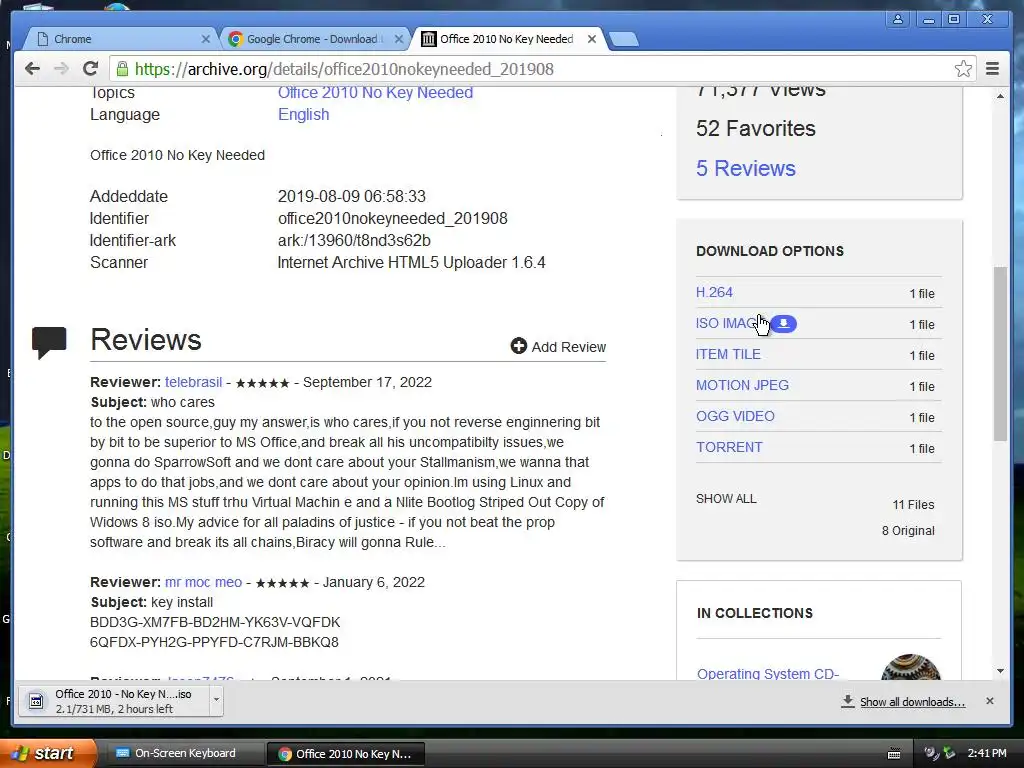This screenshot has width=1024, height=768.
Task: Close the downloads bar
Action: pyautogui.click(x=989, y=701)
